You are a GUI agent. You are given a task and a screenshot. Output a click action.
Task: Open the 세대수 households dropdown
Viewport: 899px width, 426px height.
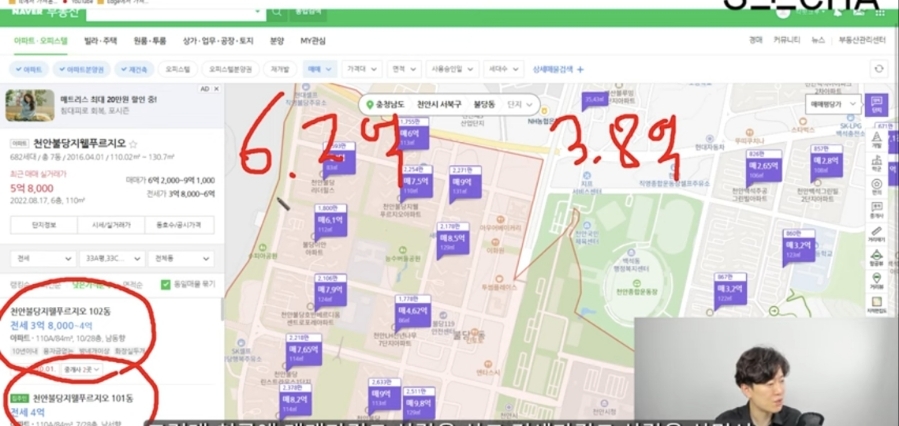(x=503, y=69)
